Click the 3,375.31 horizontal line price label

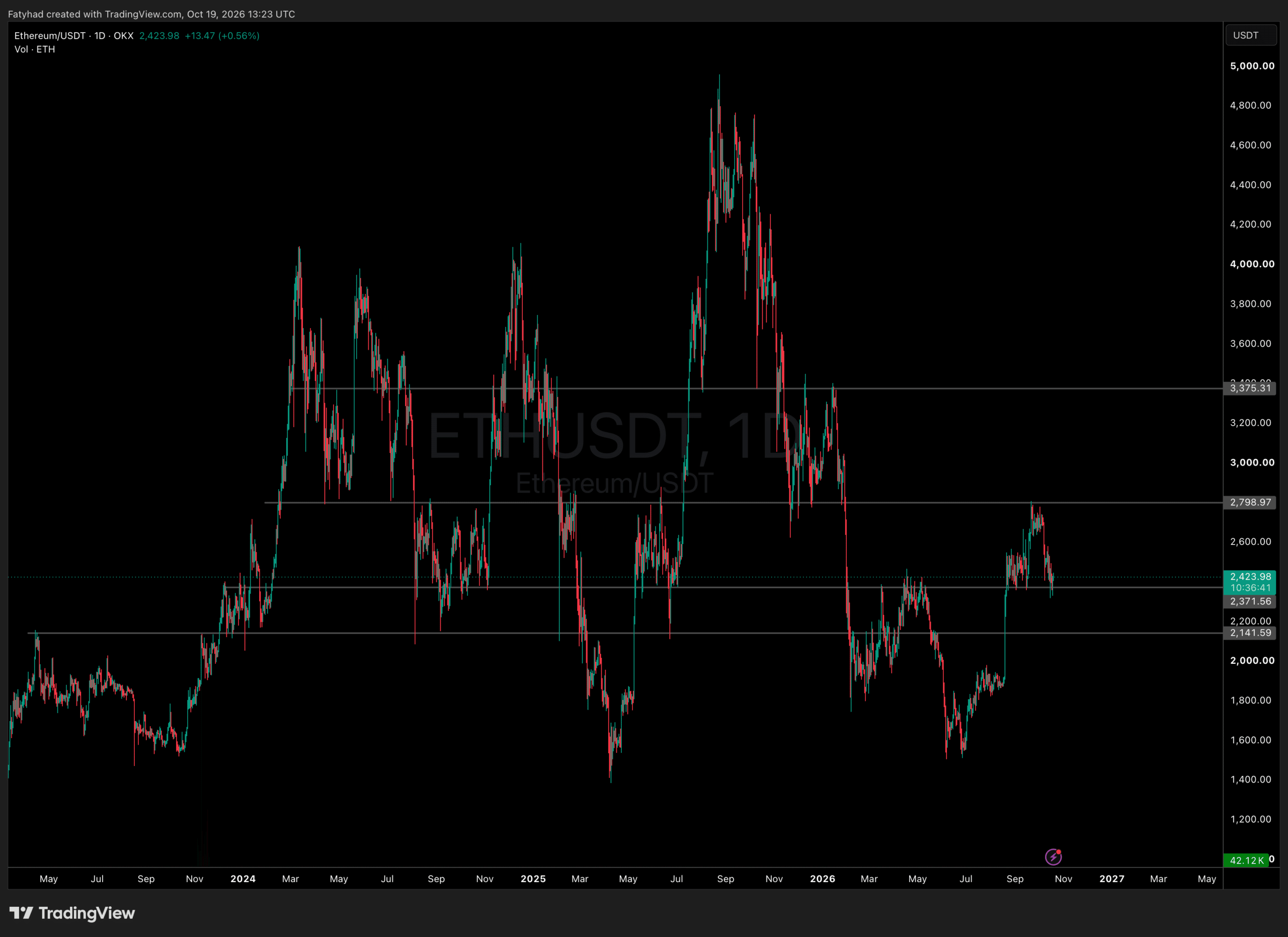coord(1250,388)
